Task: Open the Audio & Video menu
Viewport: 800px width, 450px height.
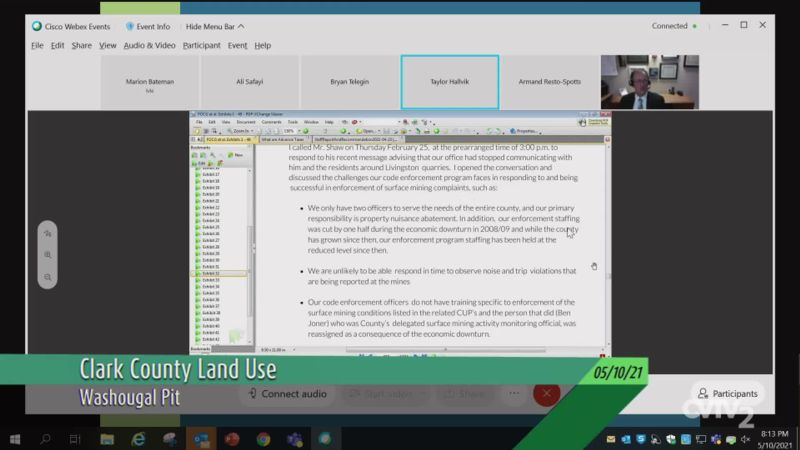Action: point(149,45)
